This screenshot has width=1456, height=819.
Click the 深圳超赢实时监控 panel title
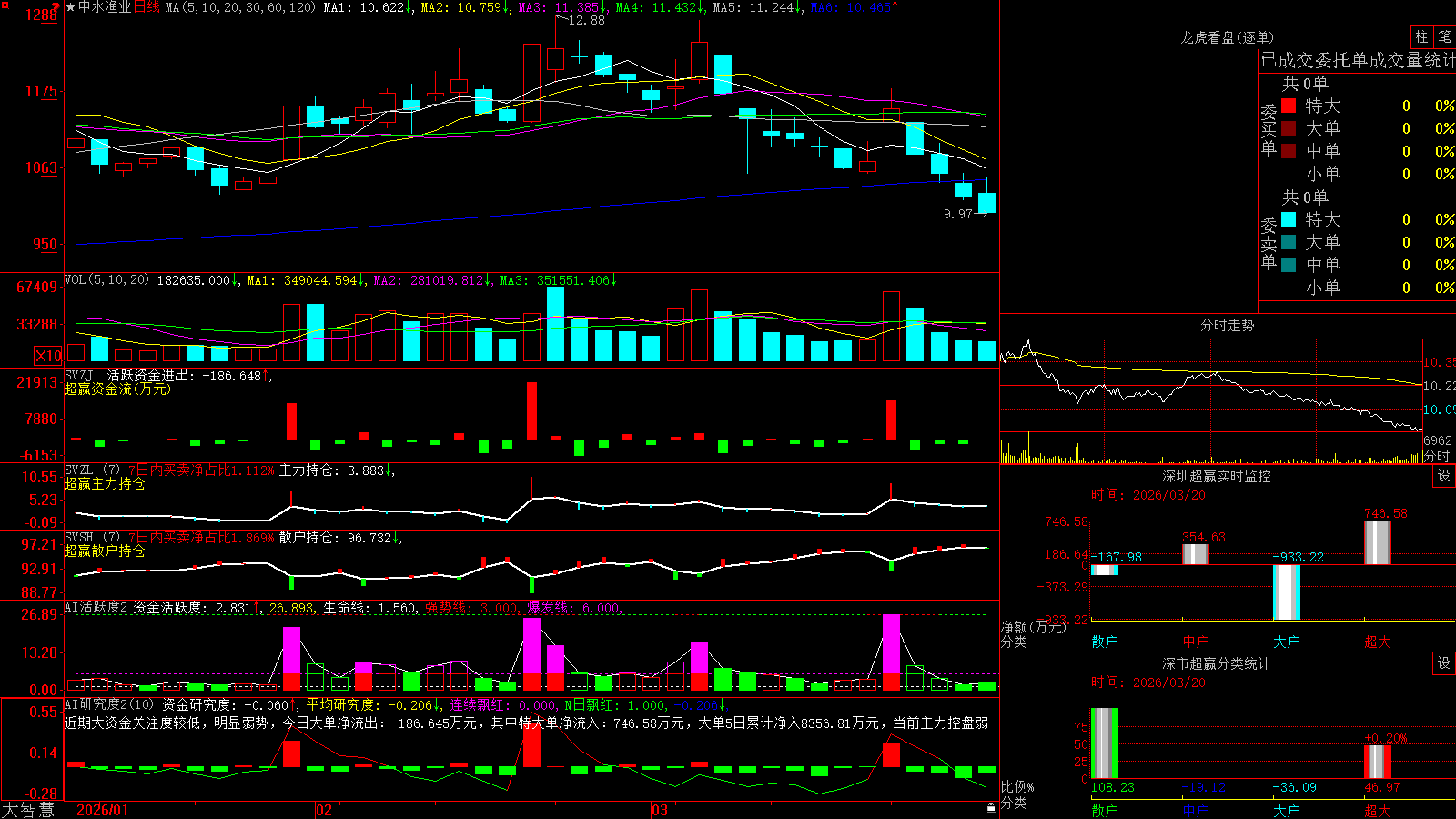pos(1217,476)
